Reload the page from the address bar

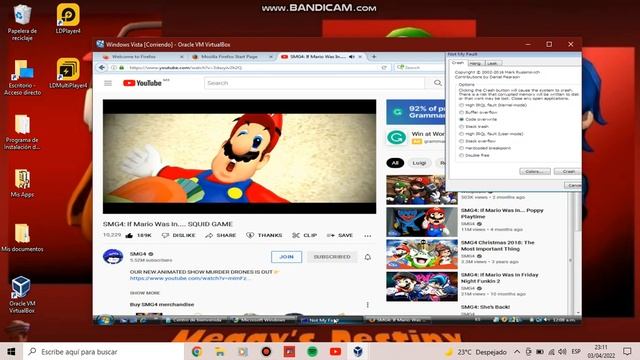(x=384, y=67)
